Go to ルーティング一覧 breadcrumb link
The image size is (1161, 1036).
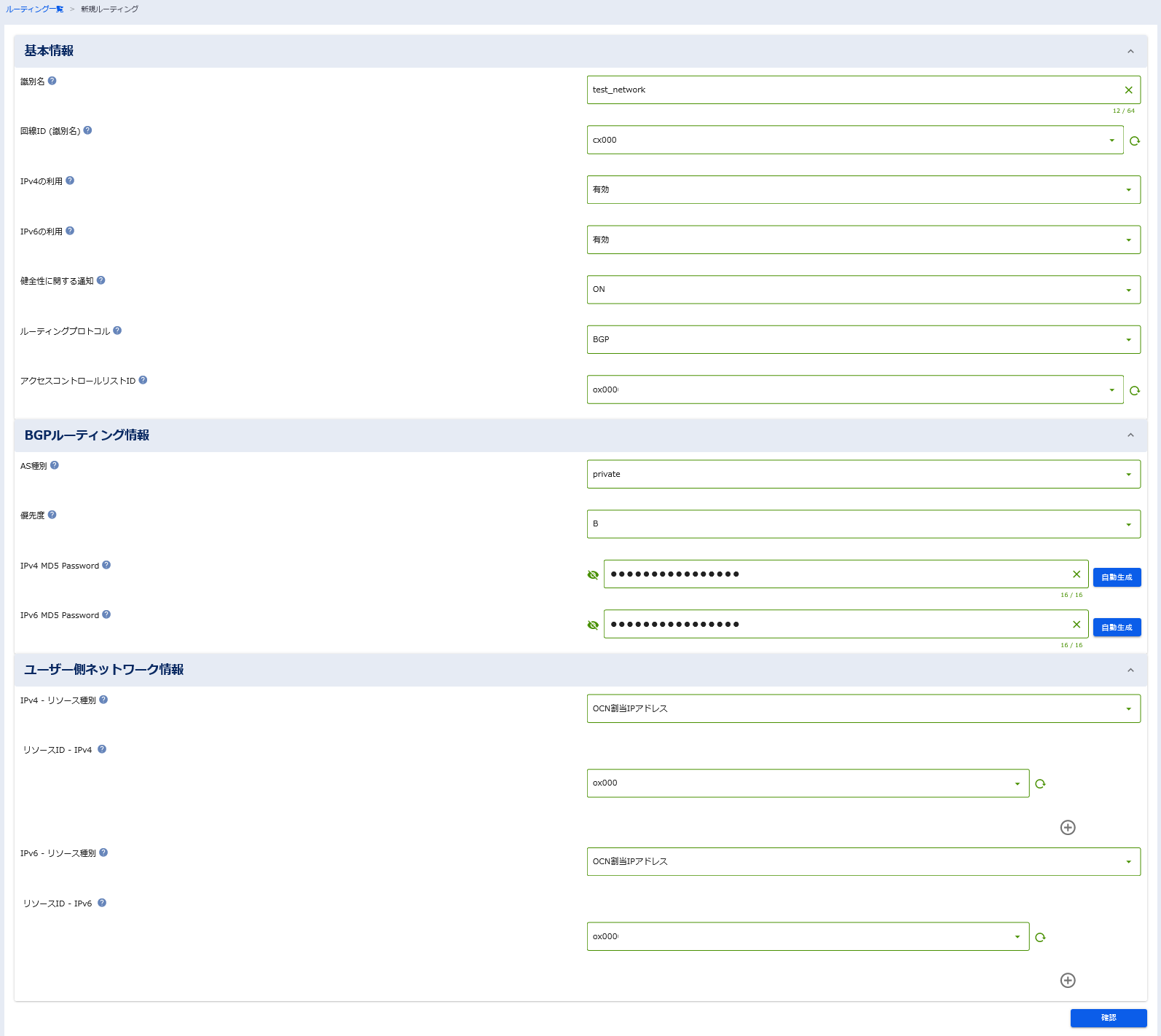click(35, 9)
